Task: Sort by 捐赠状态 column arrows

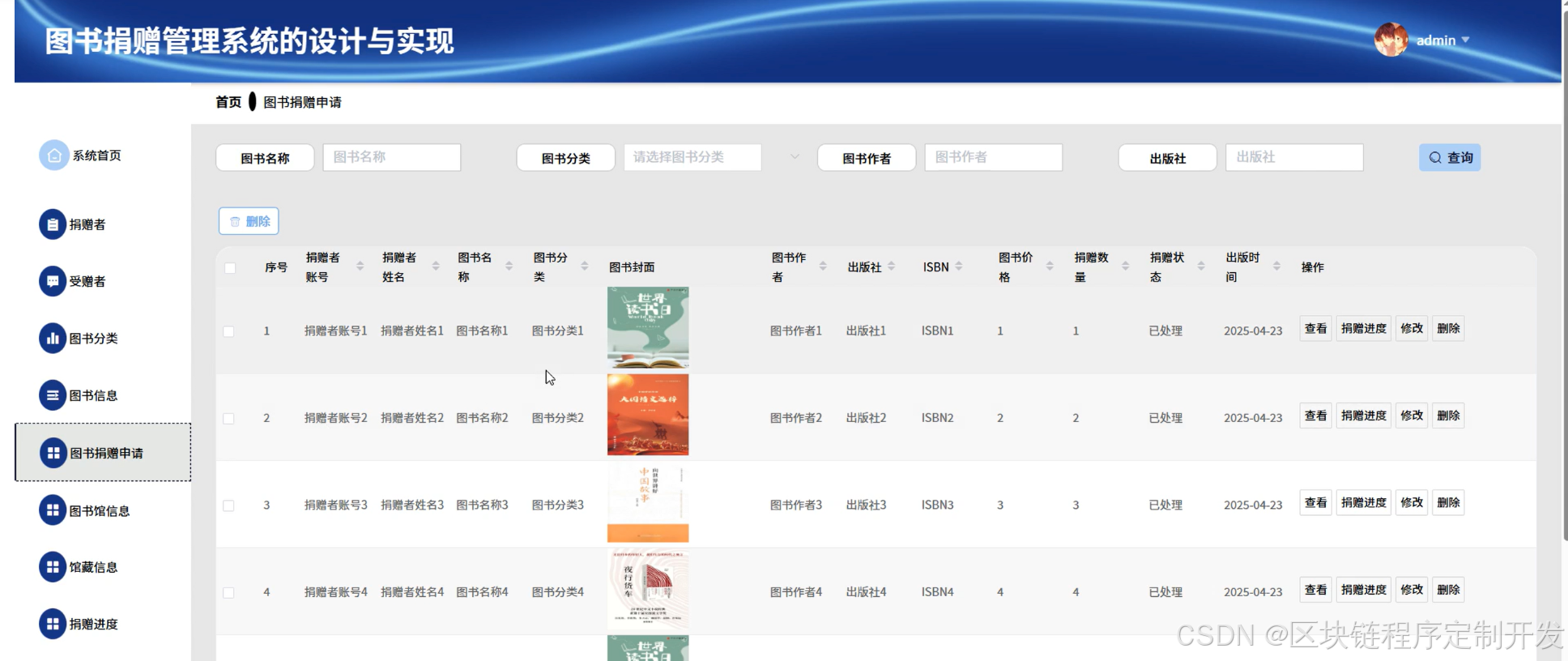Action: [1201, 267]
